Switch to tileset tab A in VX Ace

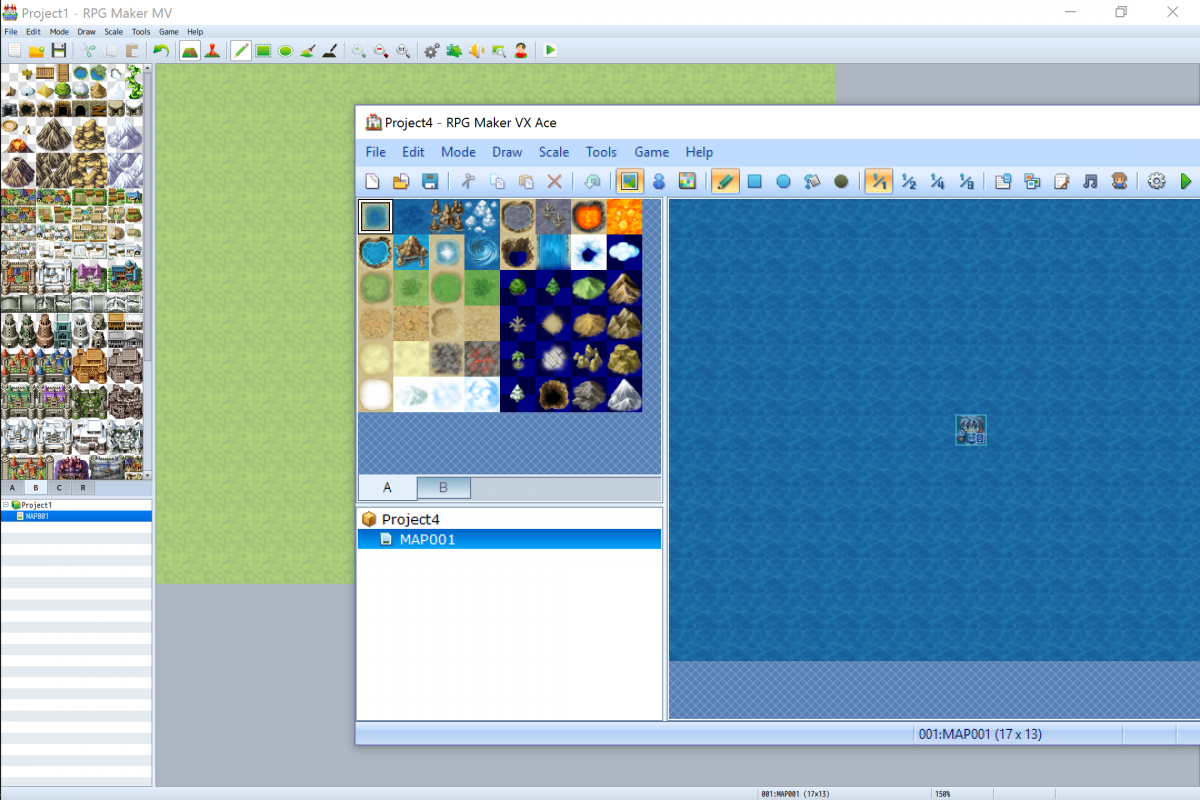(387, 488)
